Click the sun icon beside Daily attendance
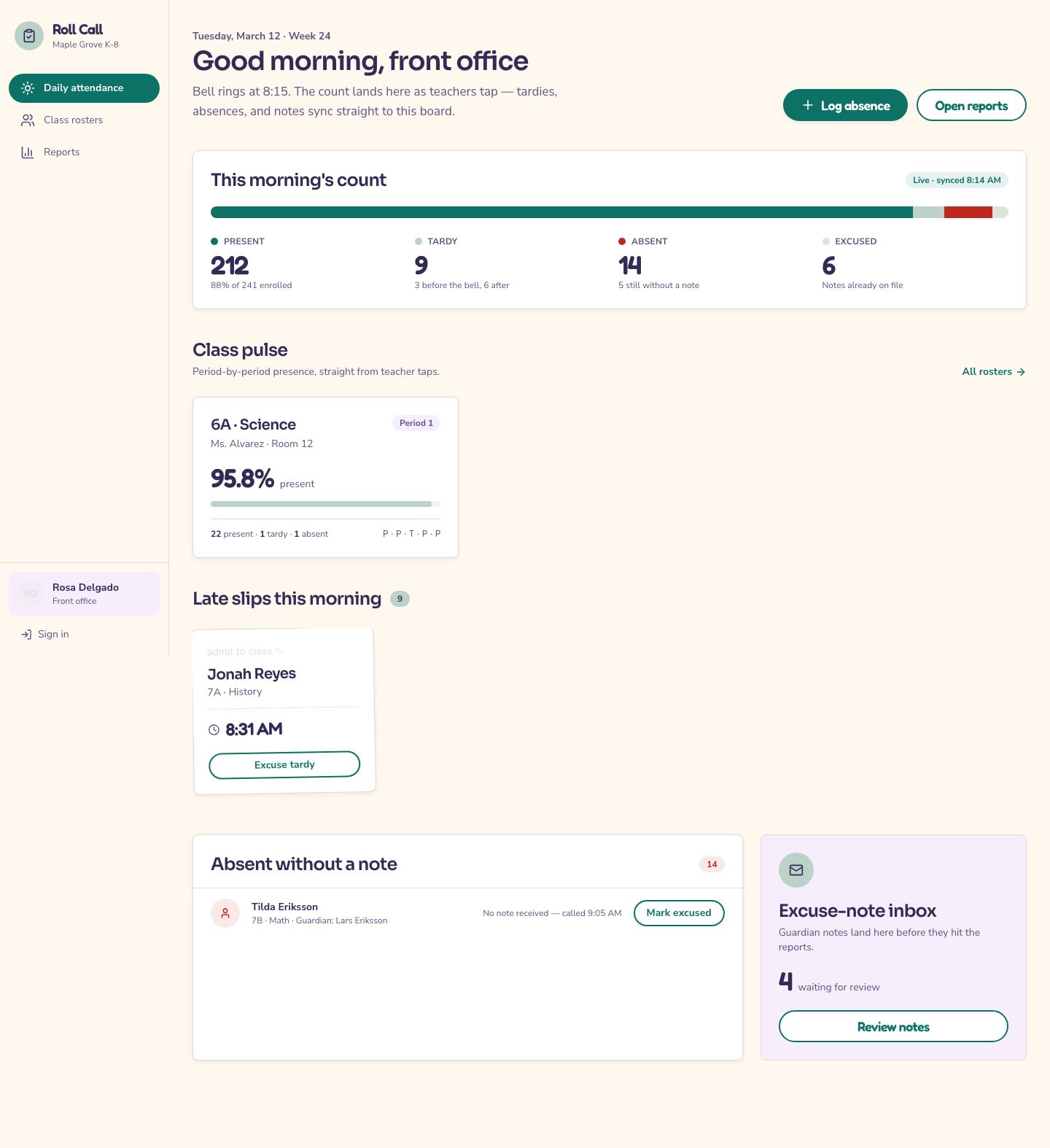 28,88
